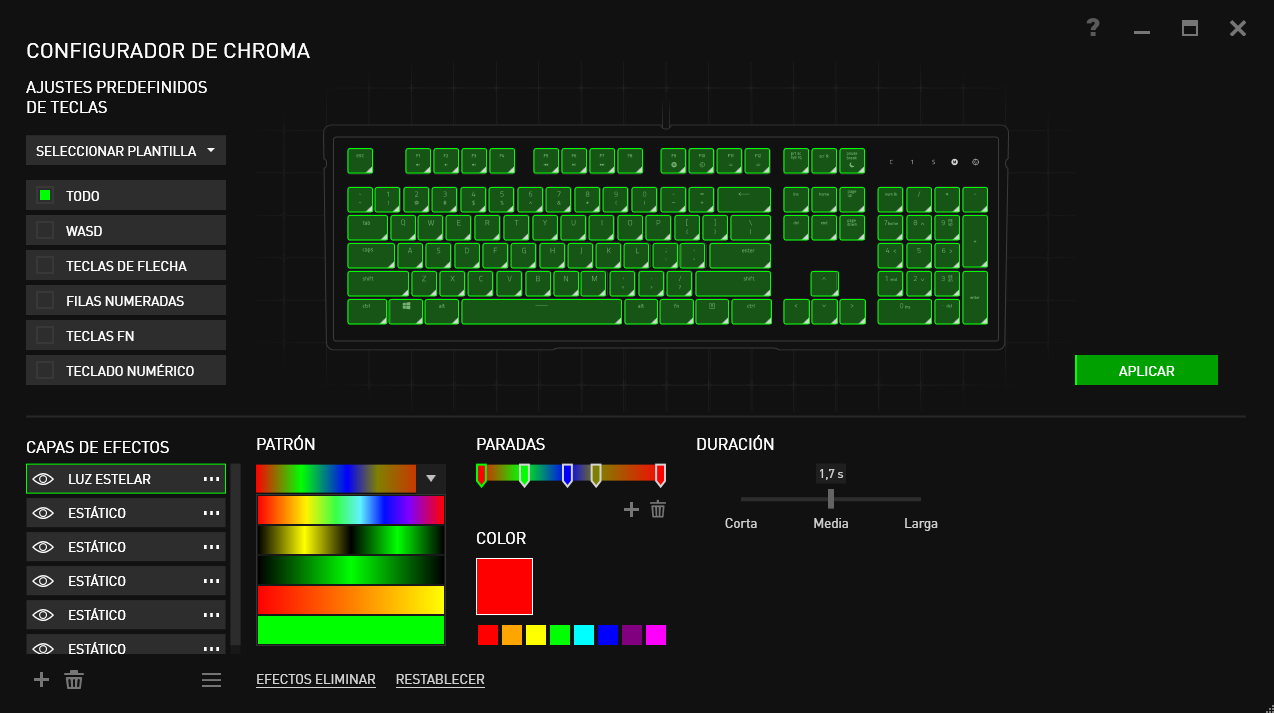Select the Windows logo key on keyboard
The image size is (1274, 713).
tap(406, 311)
